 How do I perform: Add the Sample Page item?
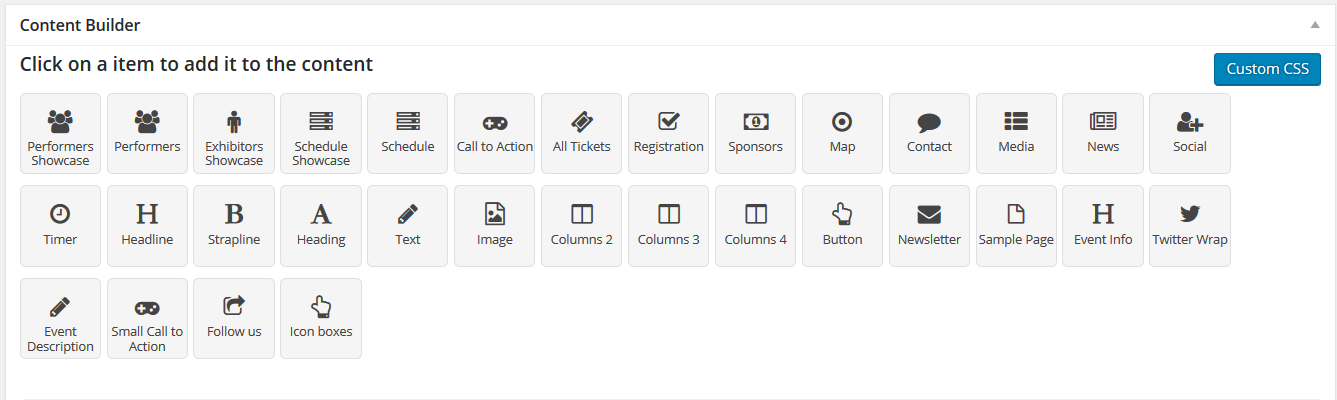[x=1016, y=226]
